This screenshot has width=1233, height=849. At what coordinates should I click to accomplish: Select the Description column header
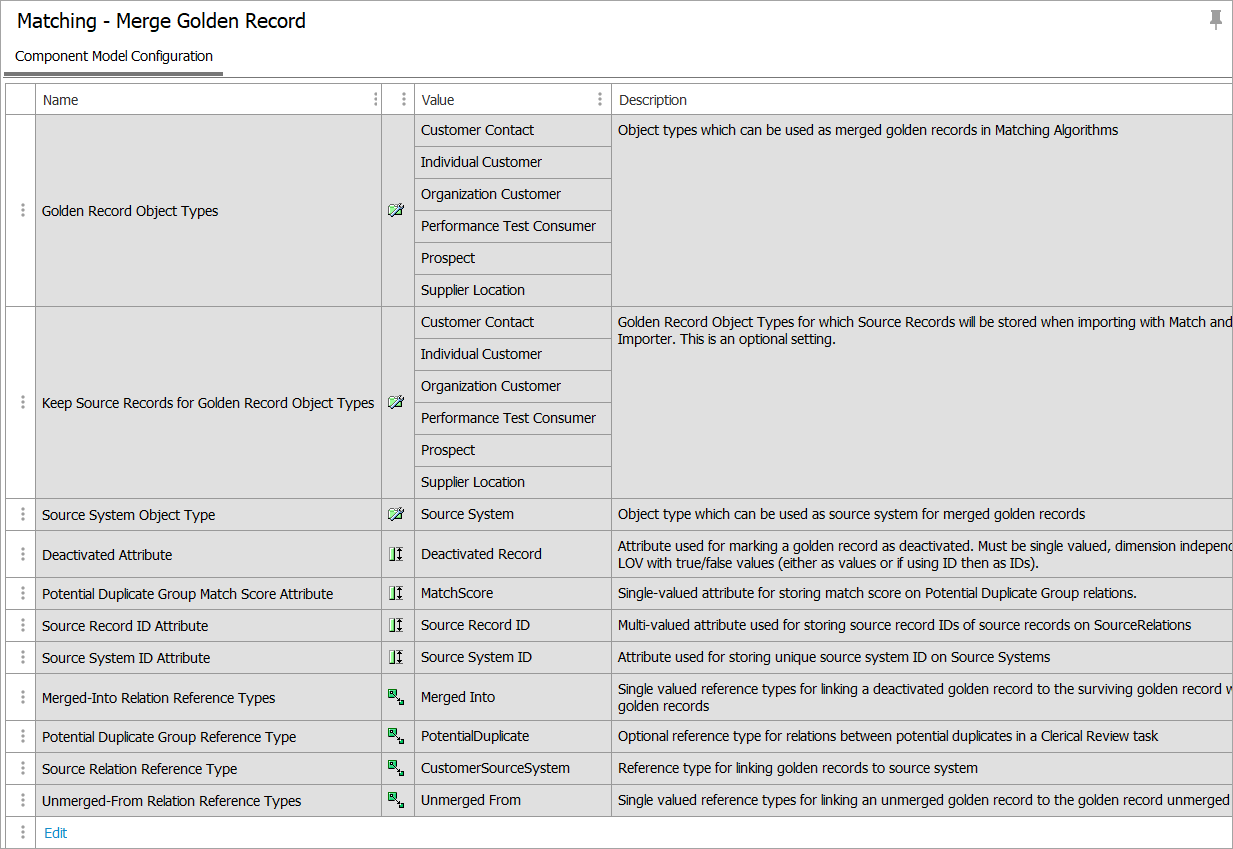click(x=653, y=100)
